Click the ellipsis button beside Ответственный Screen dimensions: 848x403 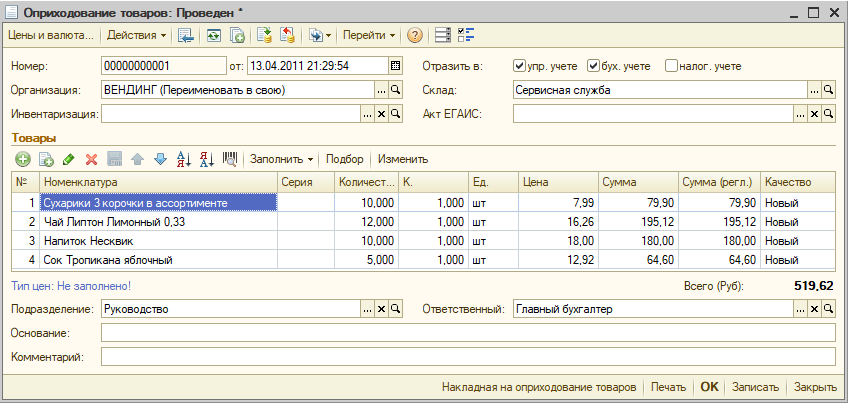pyautogui.click(x=800, y=309)
